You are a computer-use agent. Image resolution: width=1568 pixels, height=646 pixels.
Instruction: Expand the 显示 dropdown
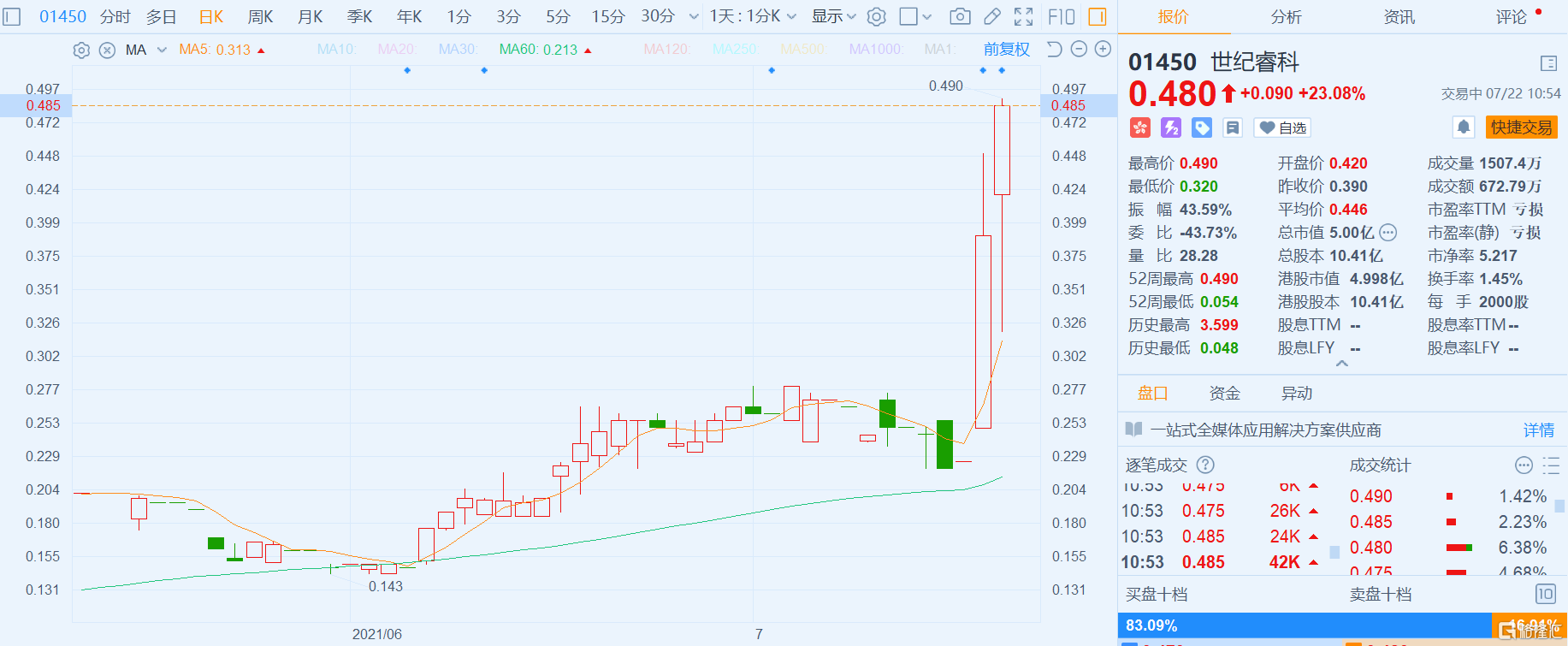point(833,16)
